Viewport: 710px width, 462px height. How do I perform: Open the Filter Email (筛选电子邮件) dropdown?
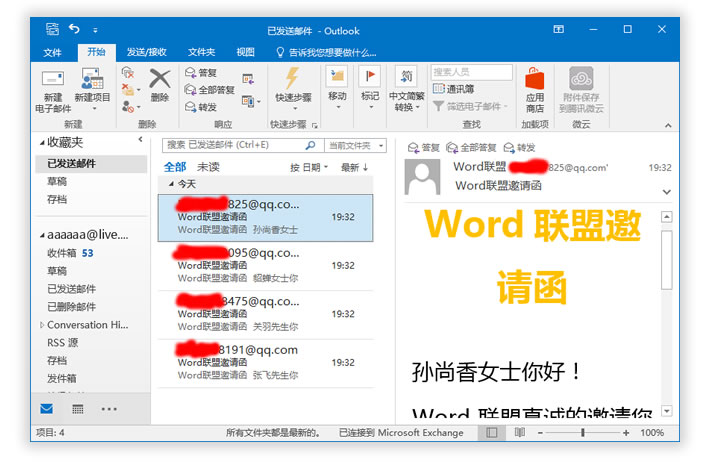[x=470, y=106]
